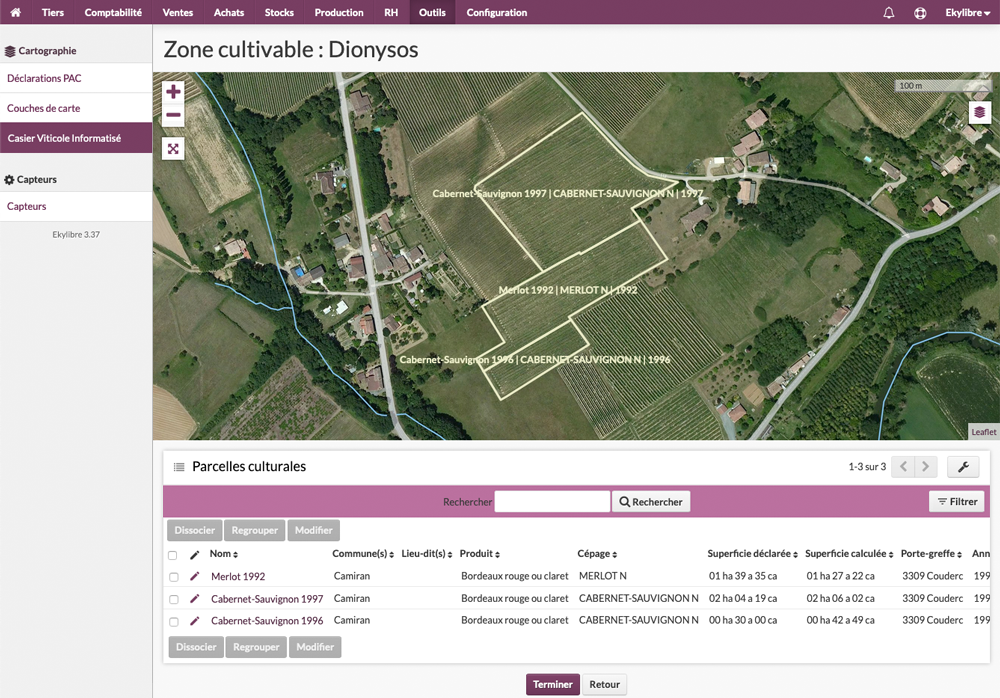This screenshot has height=698, width=1000.
Task: Sort table by Commune(s) column
Action: [363, 554]
